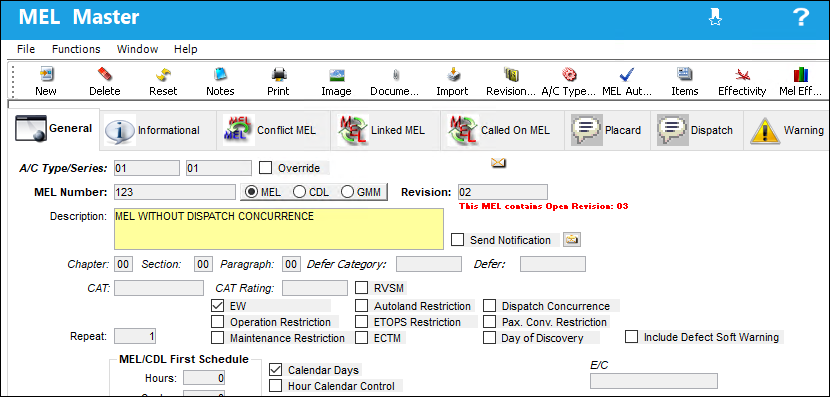Click the icon beside Send Notification

(x=572, y=240)
